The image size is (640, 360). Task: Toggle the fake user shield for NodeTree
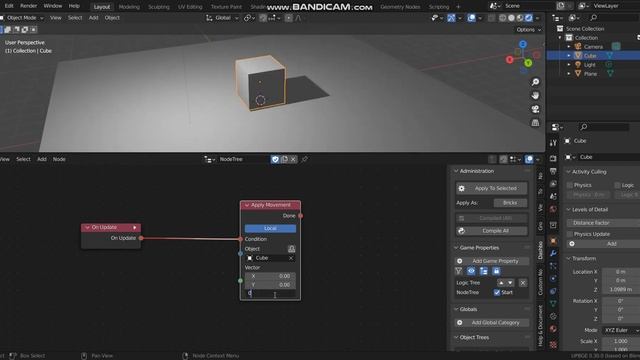click(x=275, y=159)
